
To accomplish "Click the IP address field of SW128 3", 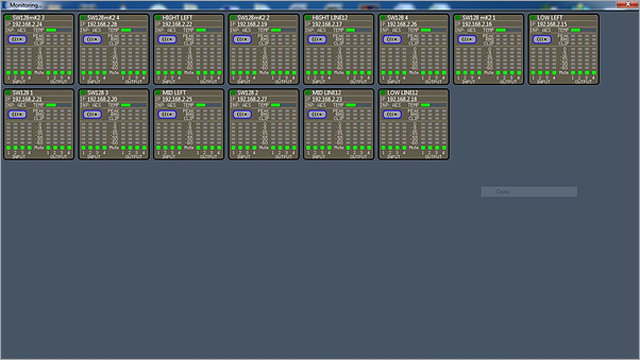I will click(x=102, y=99).
